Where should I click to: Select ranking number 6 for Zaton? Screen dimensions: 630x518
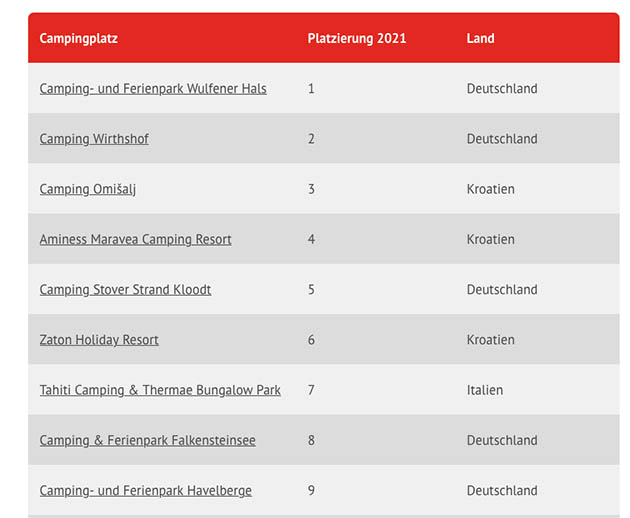point(311,340)
